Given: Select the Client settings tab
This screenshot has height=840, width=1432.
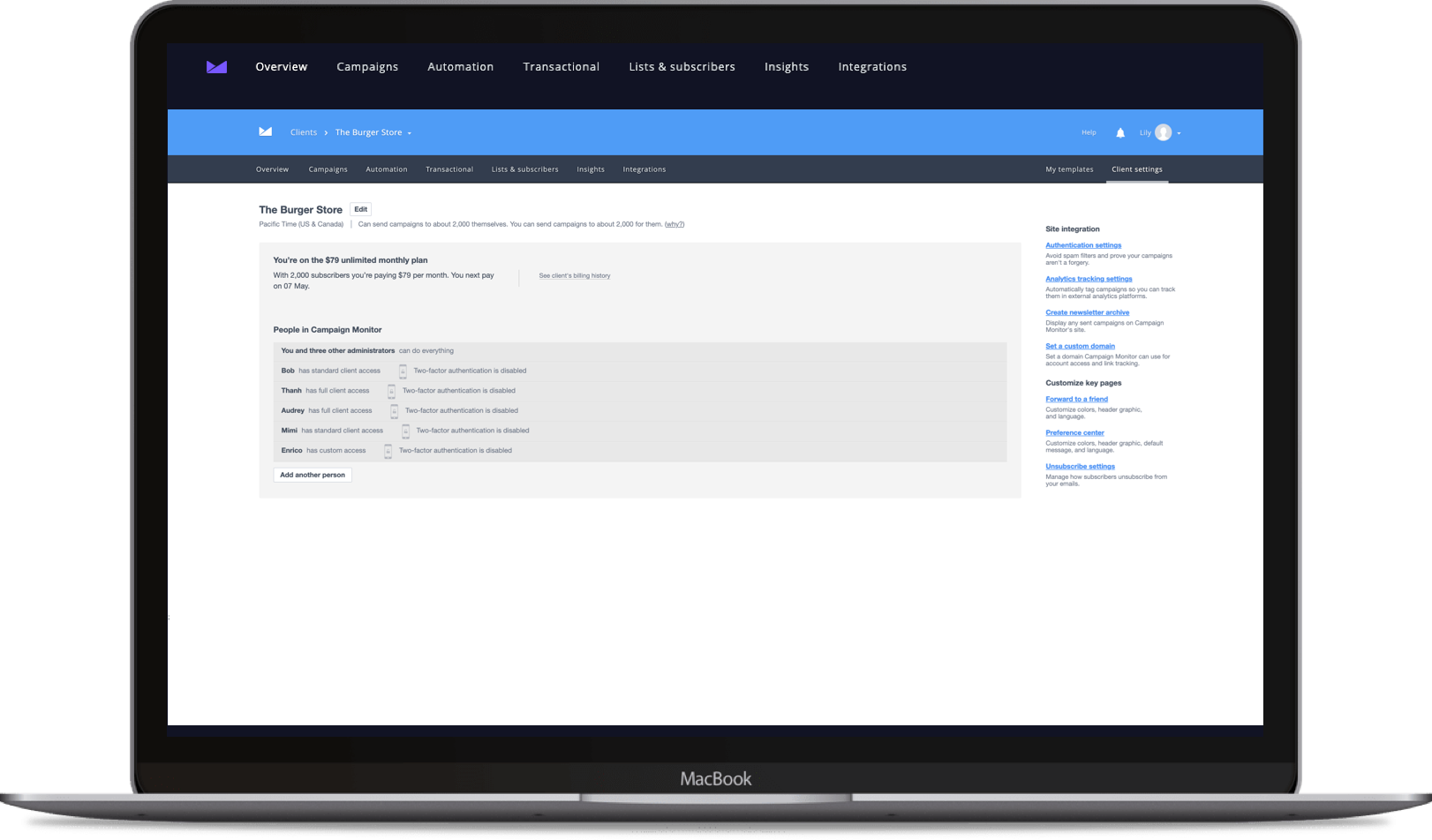Looking at the screenshot, I should click(x=1137, y=169).
